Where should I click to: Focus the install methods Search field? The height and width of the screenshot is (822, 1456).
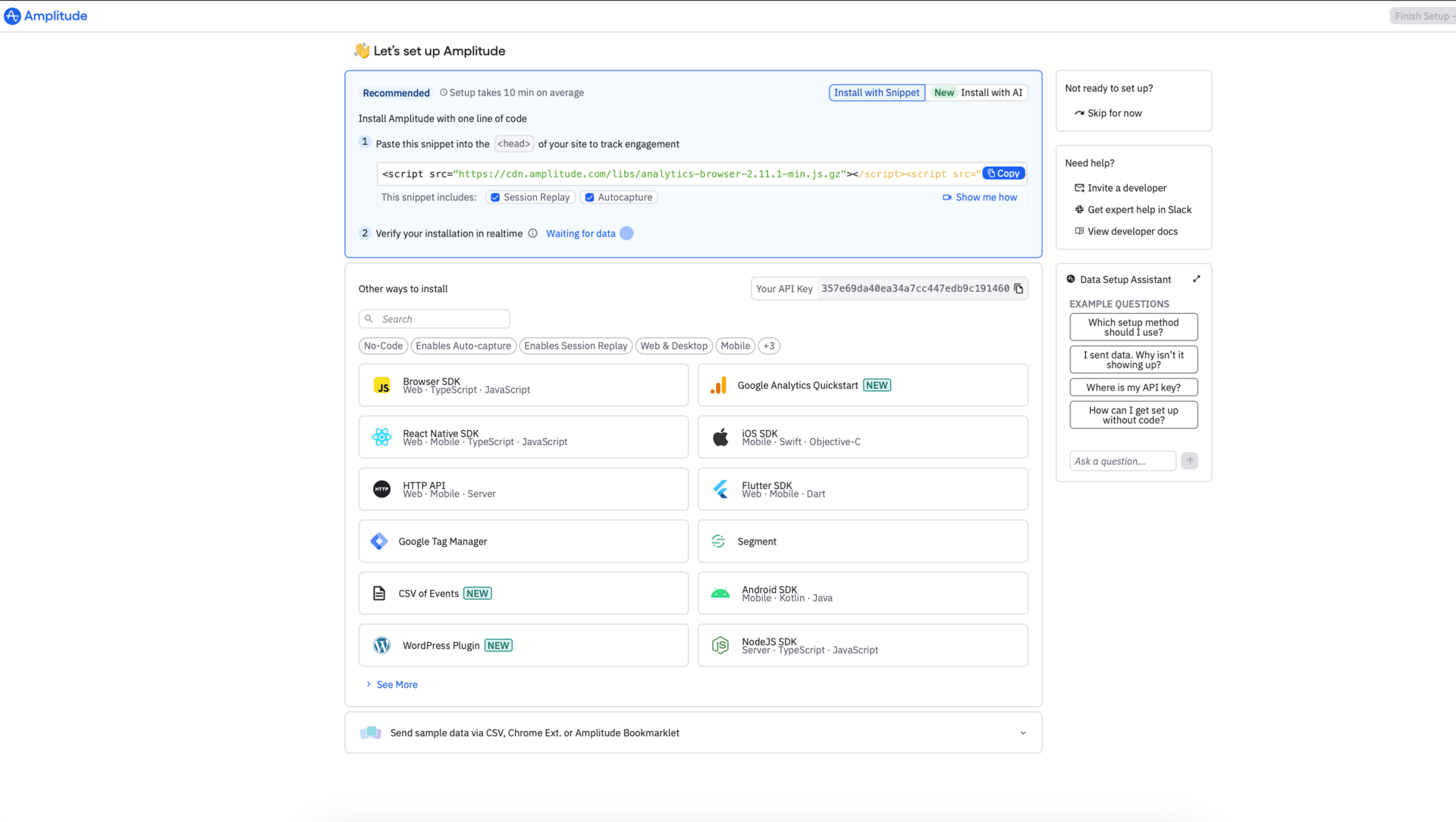(435, 319)
